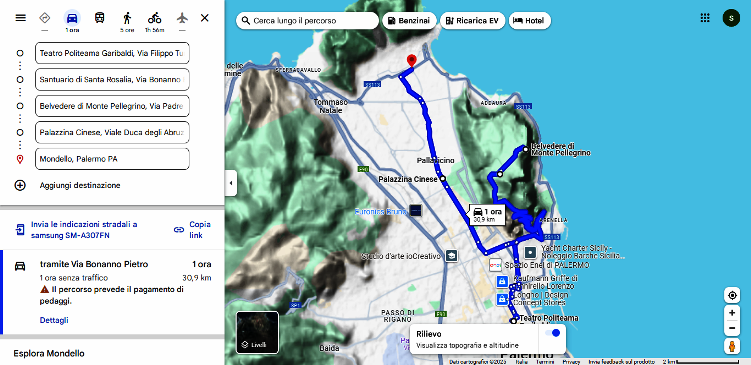Collapse the side panel arrow
Screen dimensions: 751x365
[231, 183]
